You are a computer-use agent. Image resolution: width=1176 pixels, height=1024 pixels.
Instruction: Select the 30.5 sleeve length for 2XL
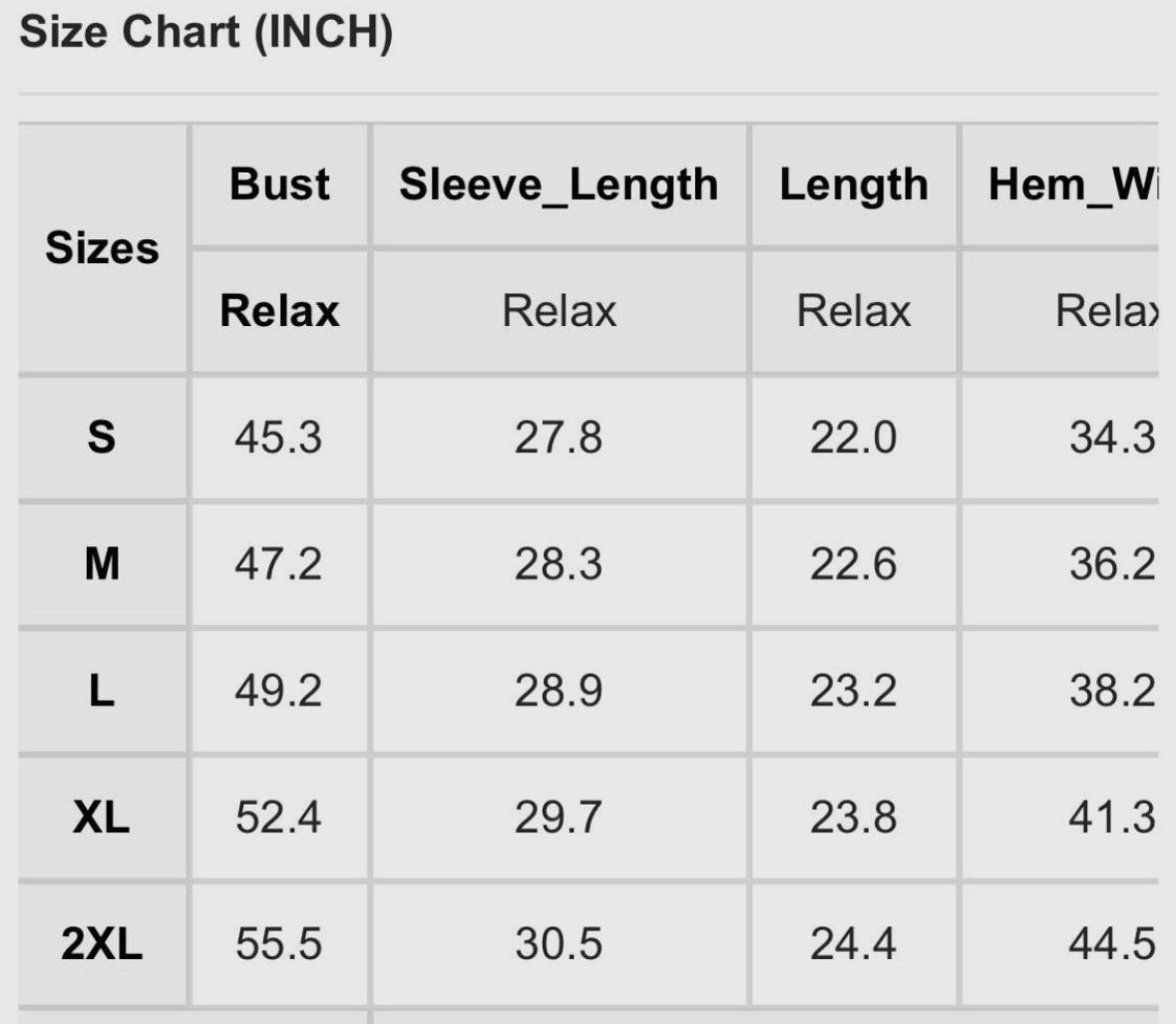(559, 944)
